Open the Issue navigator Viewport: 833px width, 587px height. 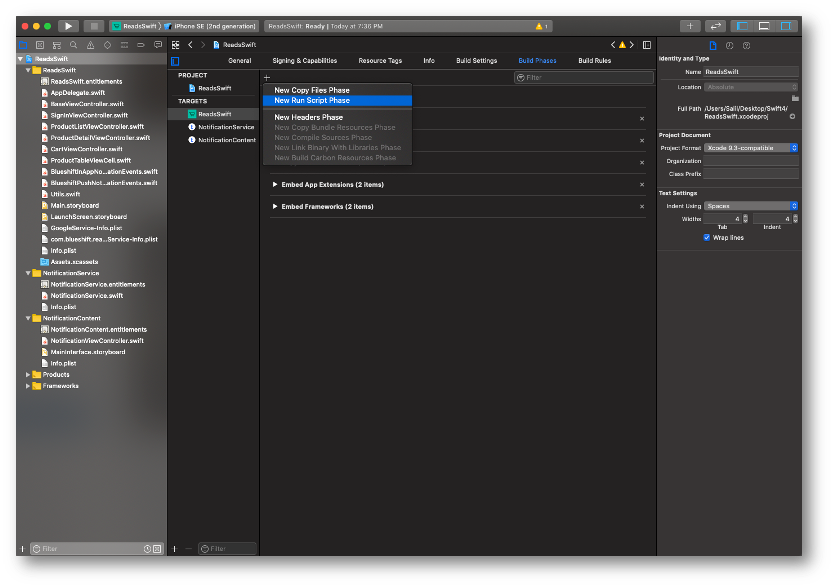click(x=90, y=45)
